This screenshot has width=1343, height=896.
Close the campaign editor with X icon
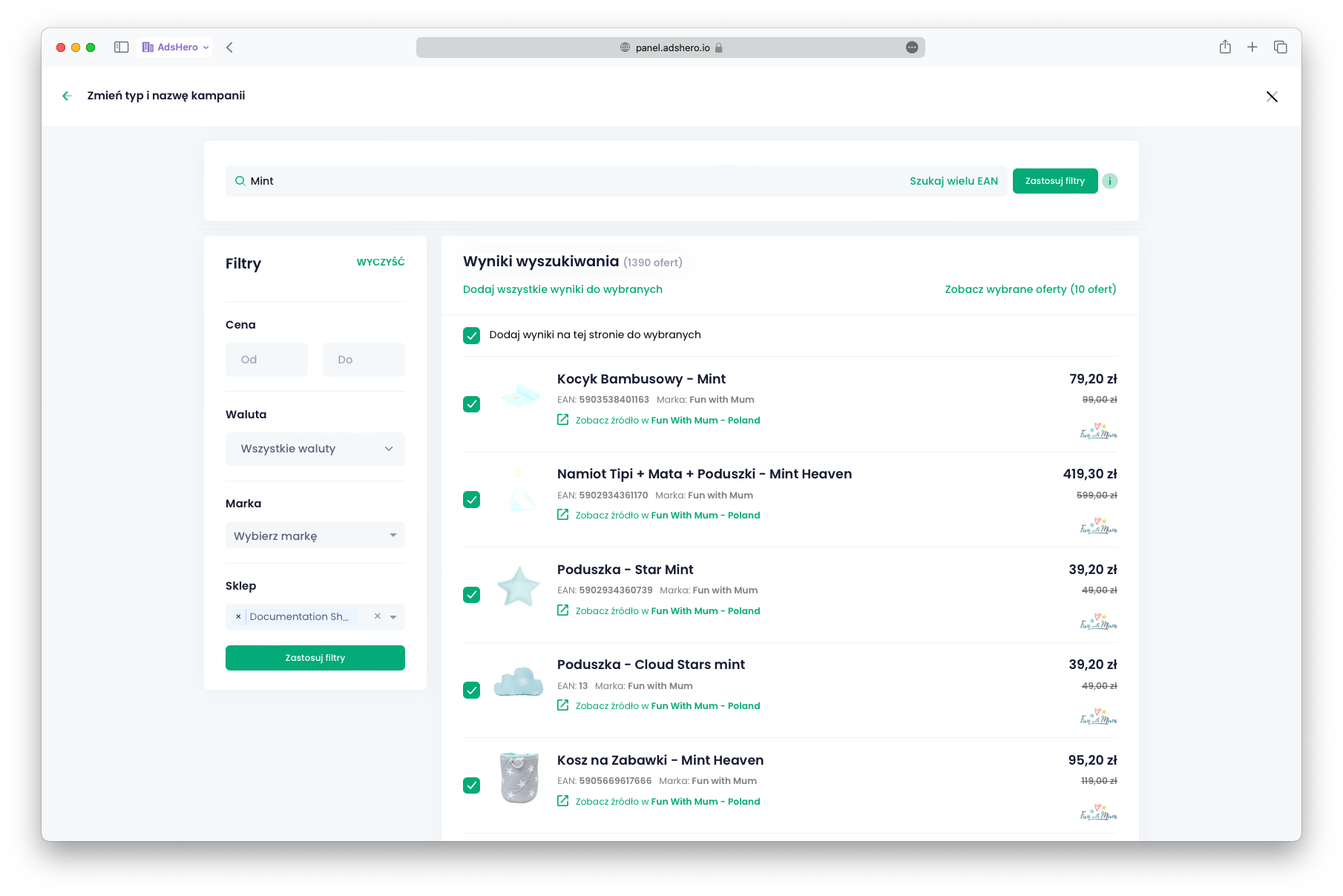[1272, 96]
